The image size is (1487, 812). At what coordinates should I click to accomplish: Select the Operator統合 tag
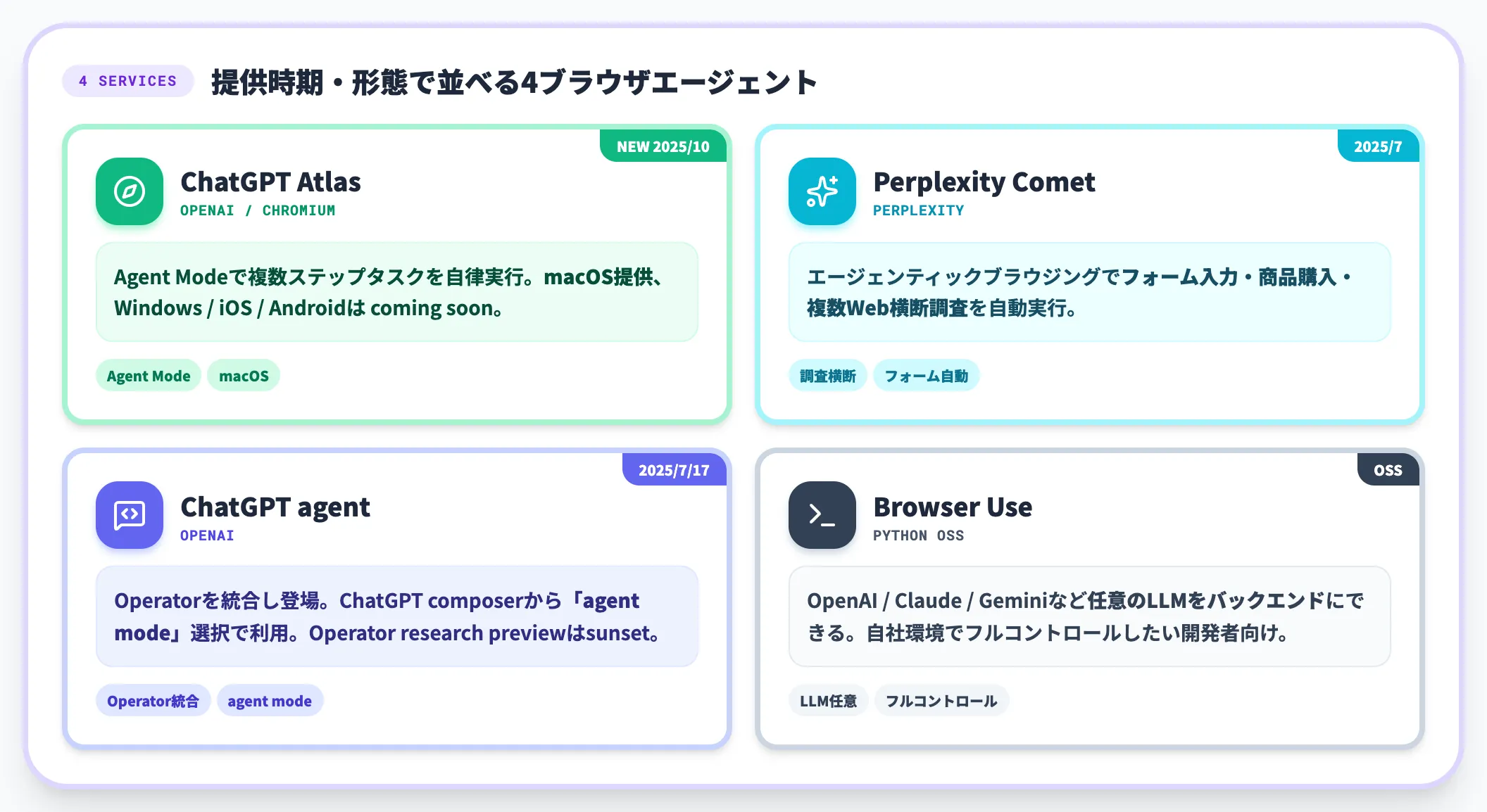pyautogui.click(x=153, y=701)
